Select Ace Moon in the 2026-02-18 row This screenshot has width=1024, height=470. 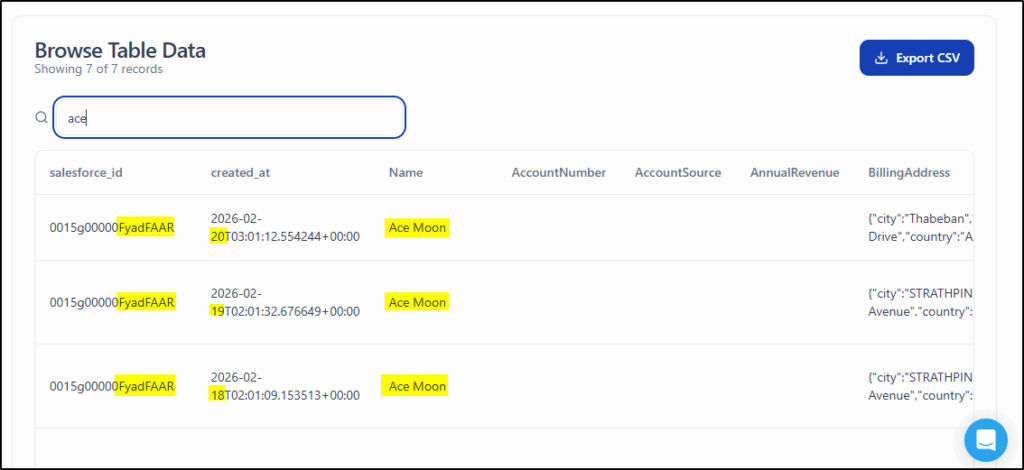[x=417, y=386]
